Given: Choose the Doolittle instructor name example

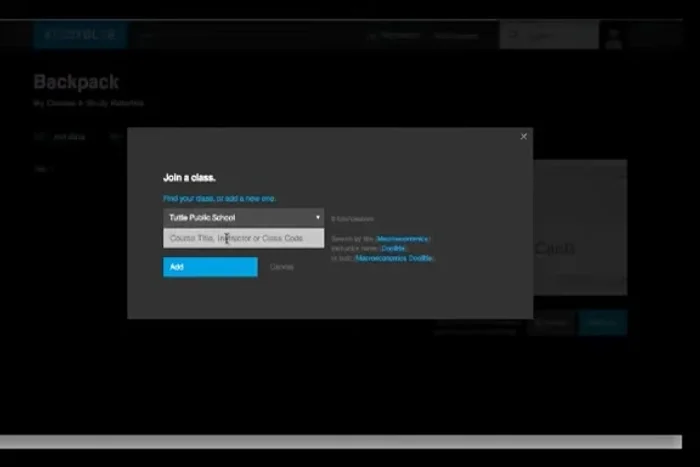Looking at the screenshot, I should [x=393, y=248].
